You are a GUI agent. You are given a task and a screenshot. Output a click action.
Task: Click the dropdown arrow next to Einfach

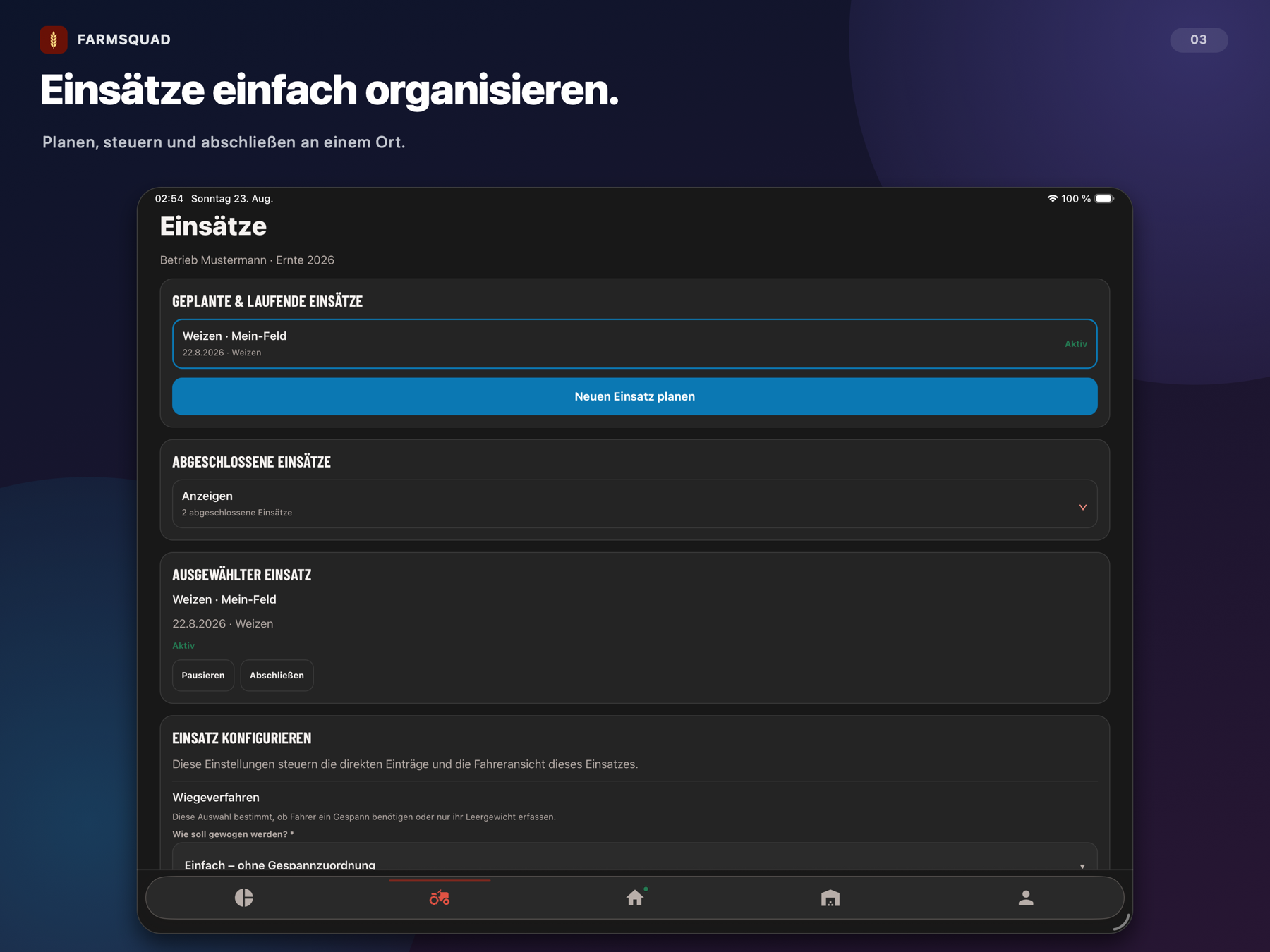pyautogui.click(x=1082, y=866)
